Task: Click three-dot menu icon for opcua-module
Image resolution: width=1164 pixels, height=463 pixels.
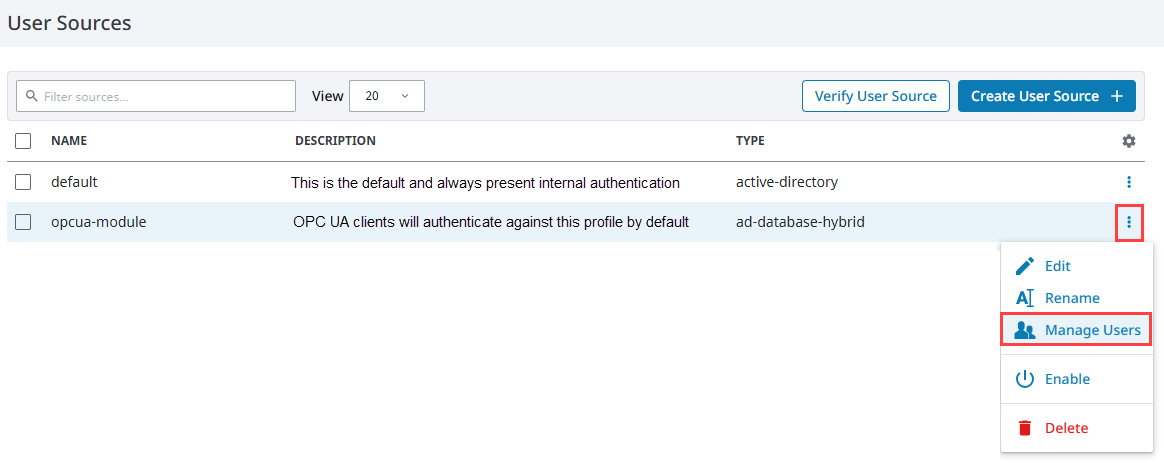Action: click(1128, 222)
